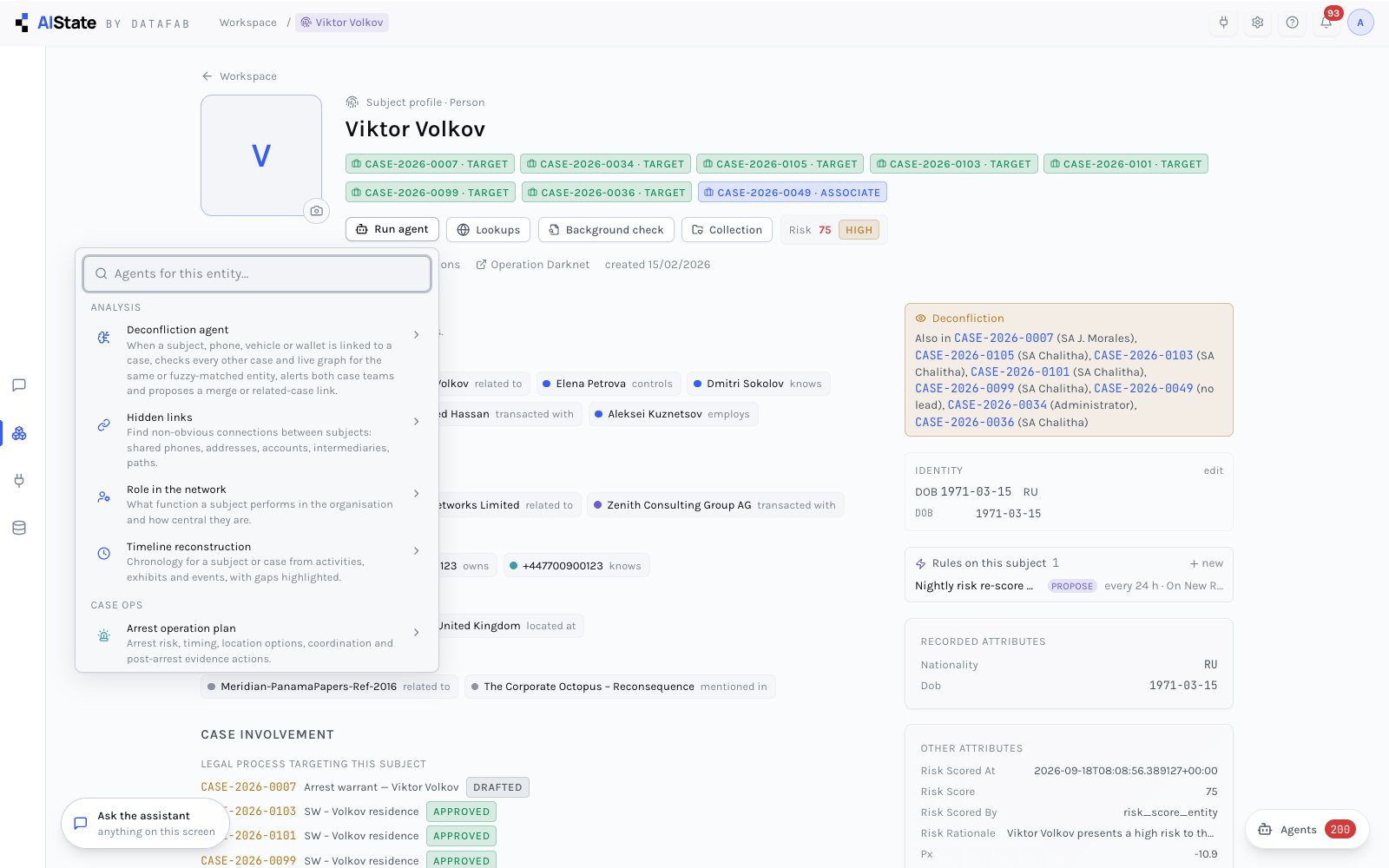Open the Elena Petrova relation chip
The height and width of the screenshot is (868, 1389).
[x=608, y=384]
